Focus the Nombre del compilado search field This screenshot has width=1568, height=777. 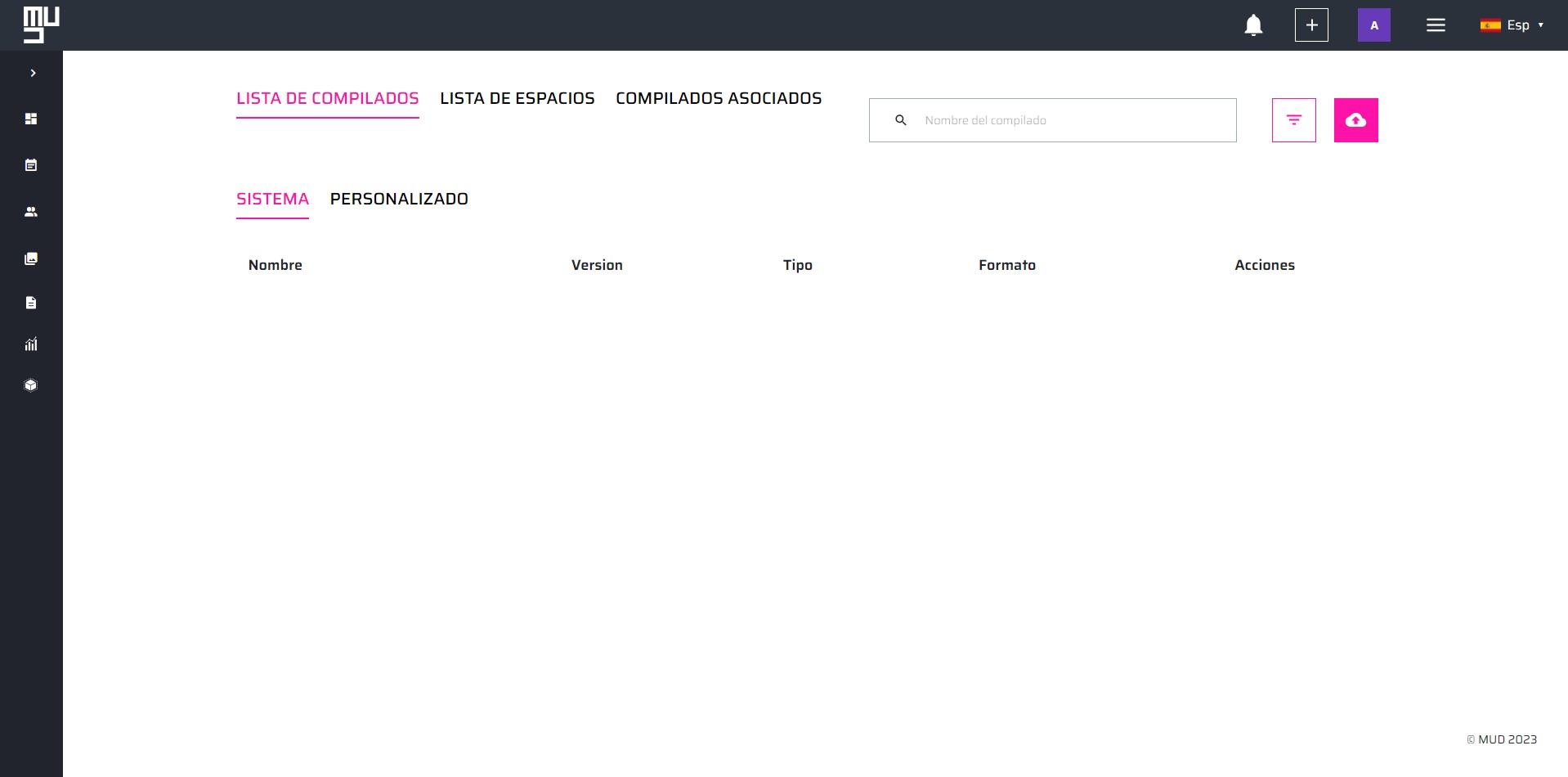pos(1053,120)
